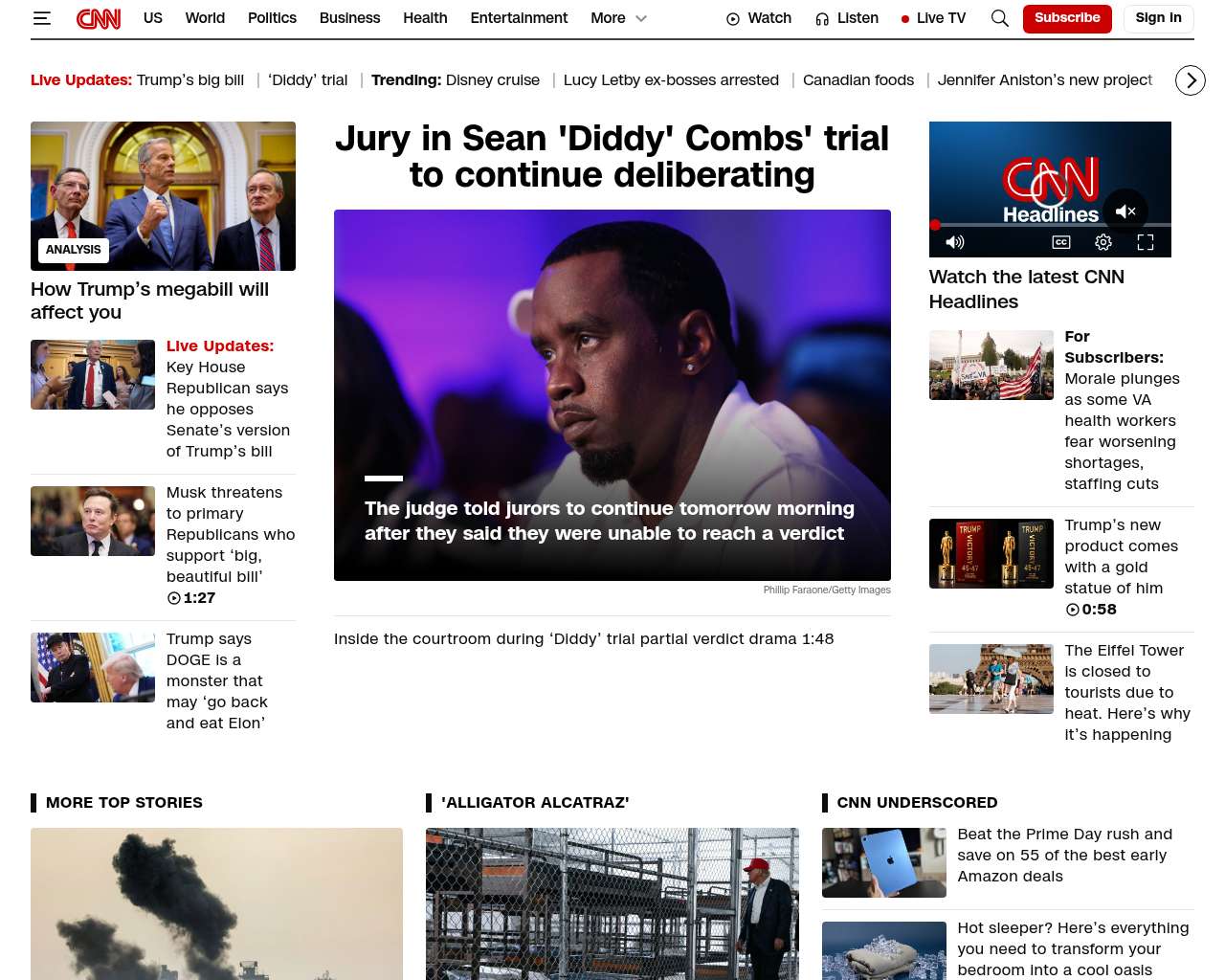
Task: Open Jennifer Aniston's new project link
Action: (x=1045, y=80)
